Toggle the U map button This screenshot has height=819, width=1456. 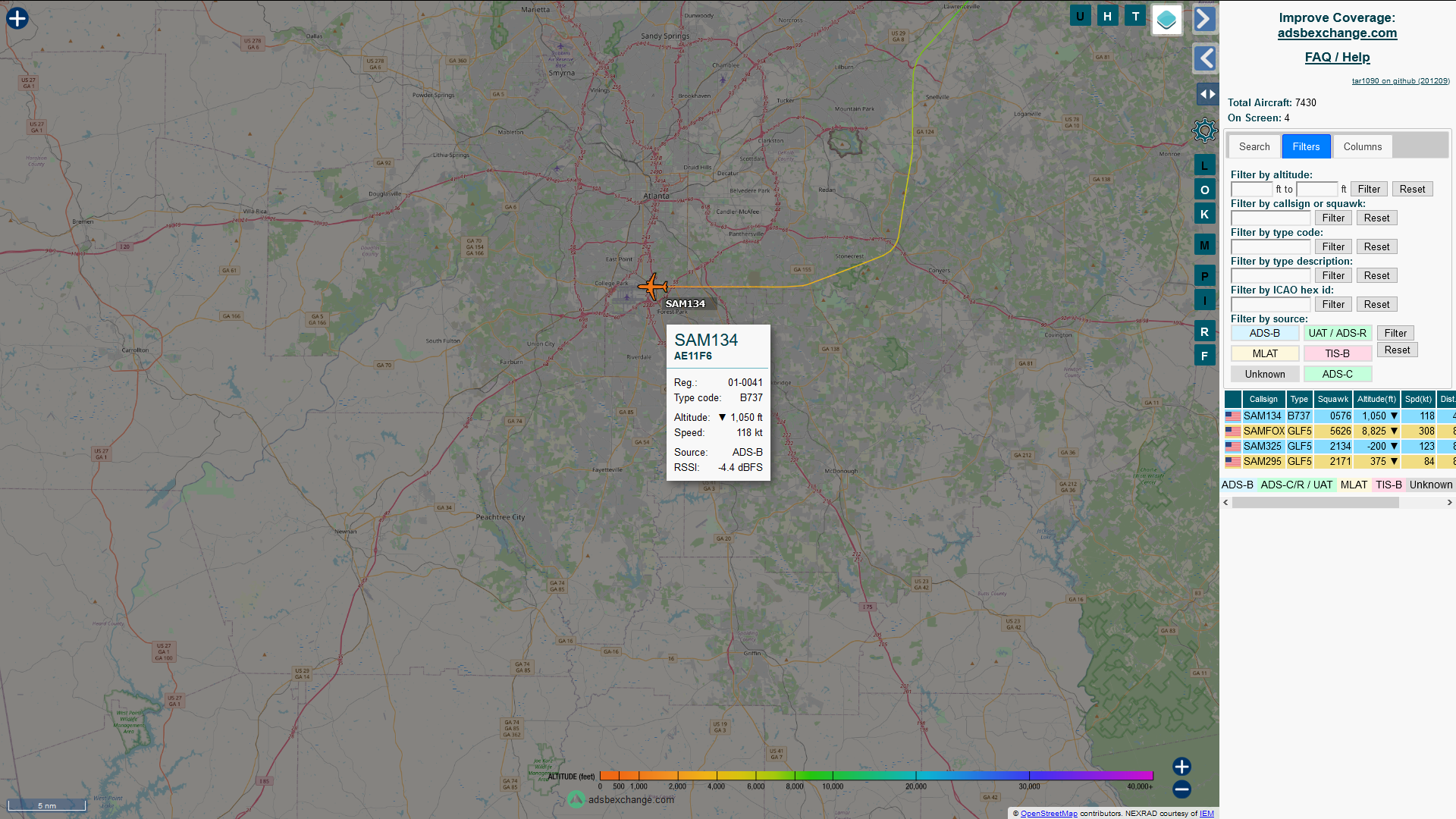pyautogui.click(x=1080, y=16)
